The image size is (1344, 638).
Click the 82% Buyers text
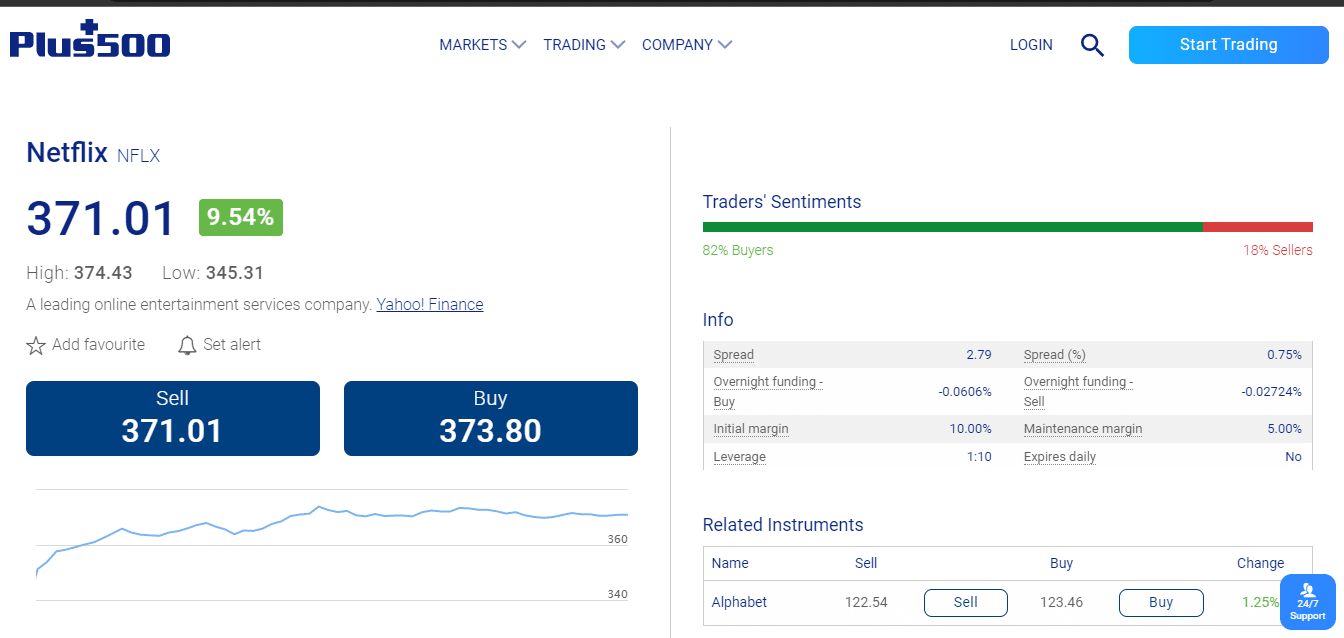(x=738, y=250)
